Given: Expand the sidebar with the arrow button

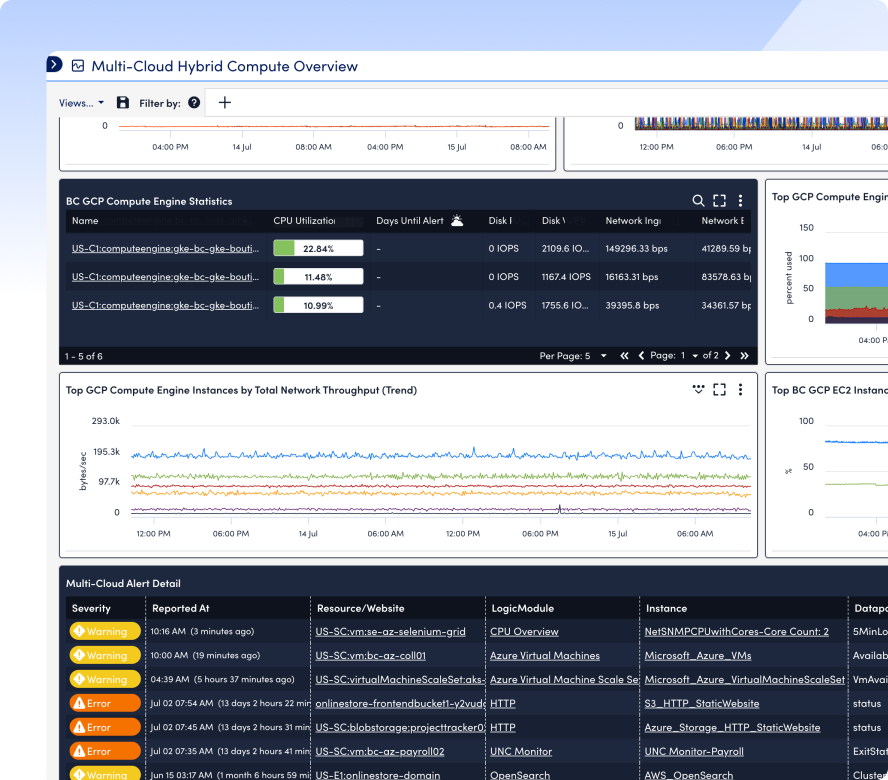Looking at the screenshot, I should pos(54,65).
